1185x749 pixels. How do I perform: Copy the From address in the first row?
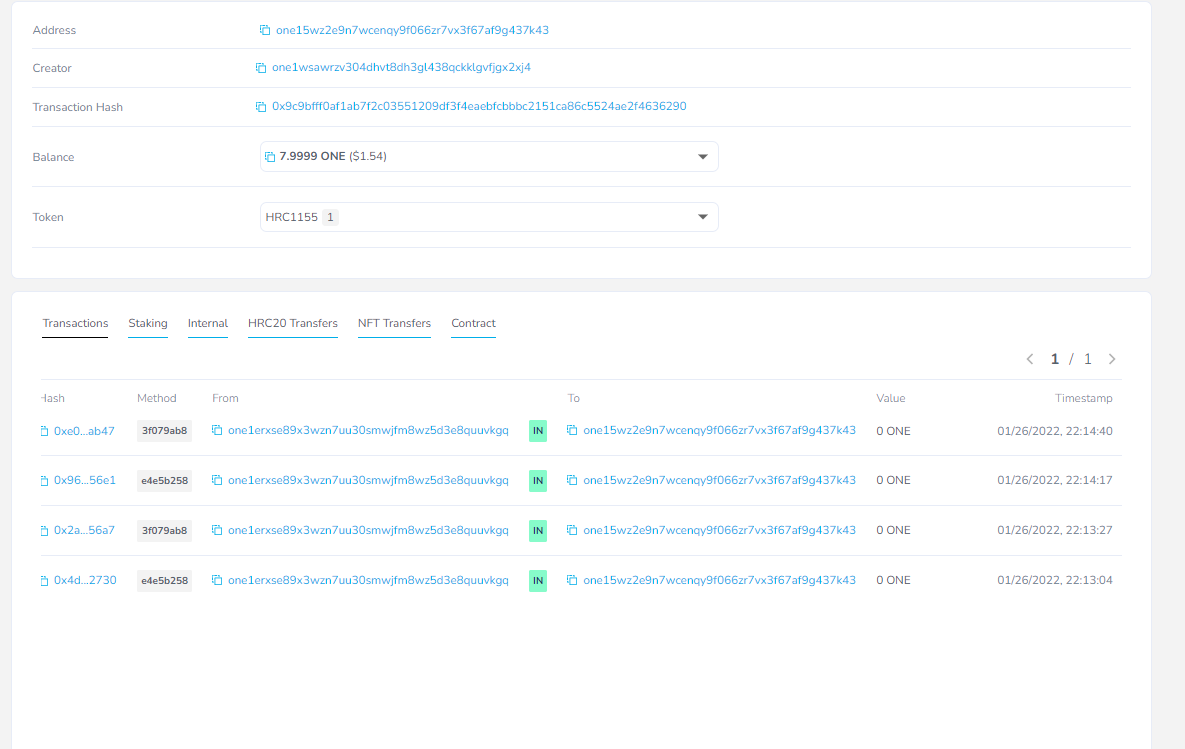(x=217, y=430)
